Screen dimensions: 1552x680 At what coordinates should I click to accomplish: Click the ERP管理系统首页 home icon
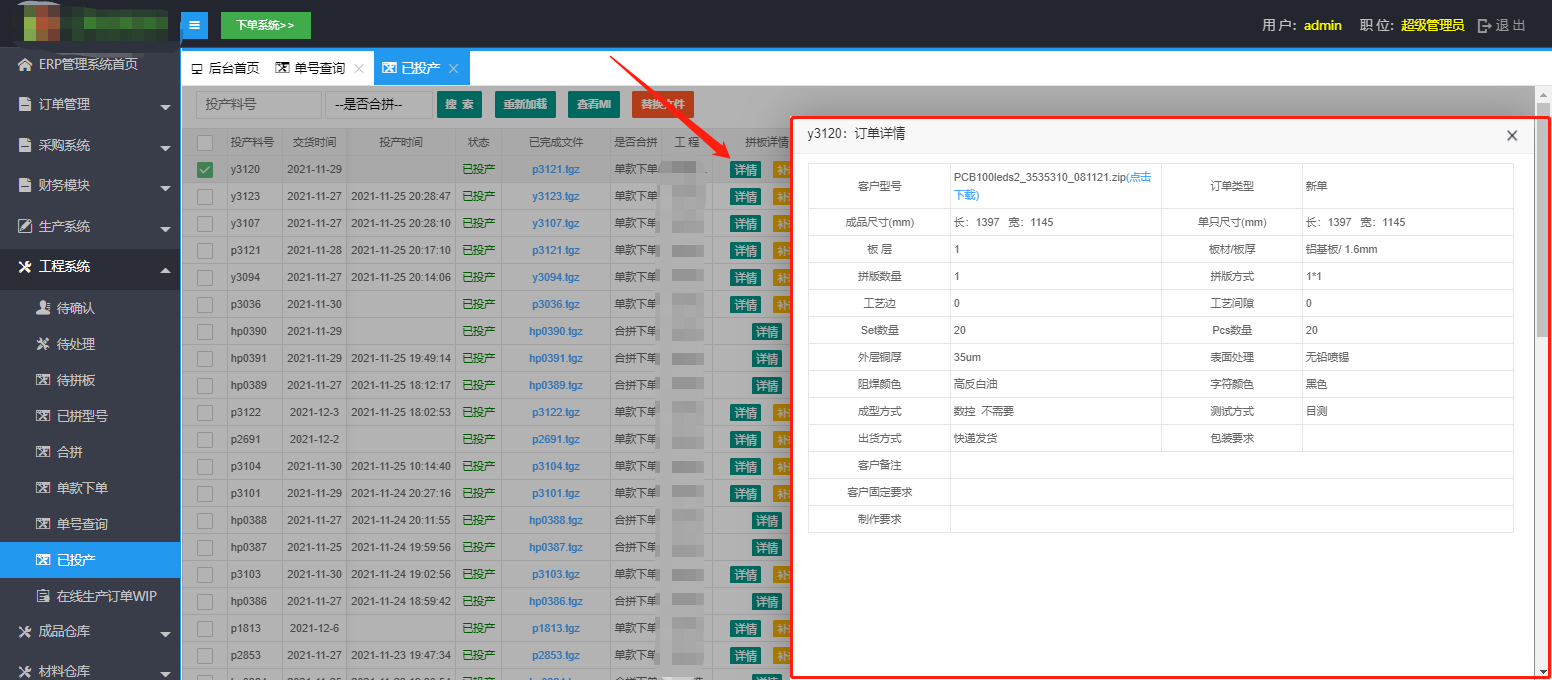25,64
